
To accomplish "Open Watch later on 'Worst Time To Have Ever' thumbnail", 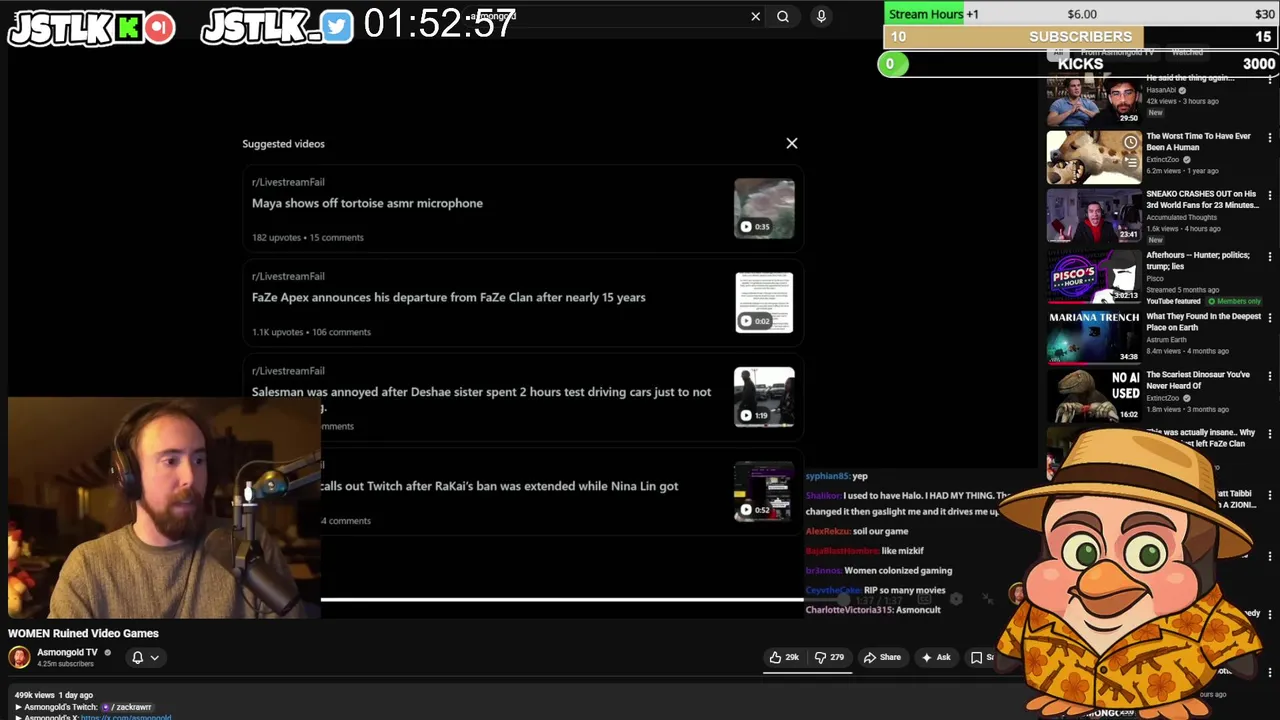I will click(x=1130, y=142).
